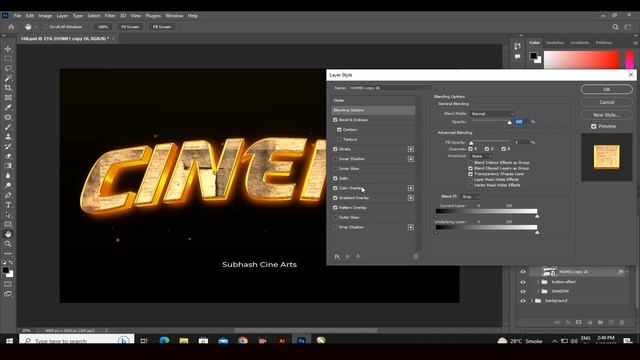Image resolution: width=640 pixels, height=360 pixels.
Task: Click the foreground color swatch in the Color panel
Action: click(533, 56)
